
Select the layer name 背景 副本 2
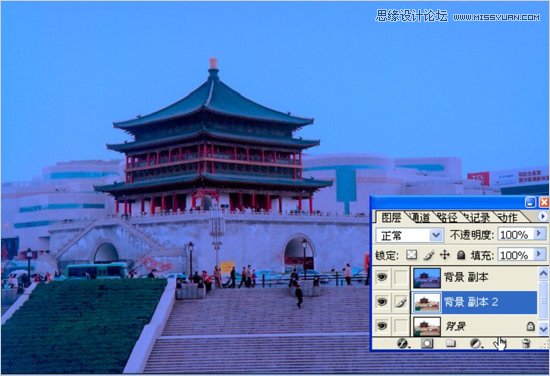coord(471,302)
